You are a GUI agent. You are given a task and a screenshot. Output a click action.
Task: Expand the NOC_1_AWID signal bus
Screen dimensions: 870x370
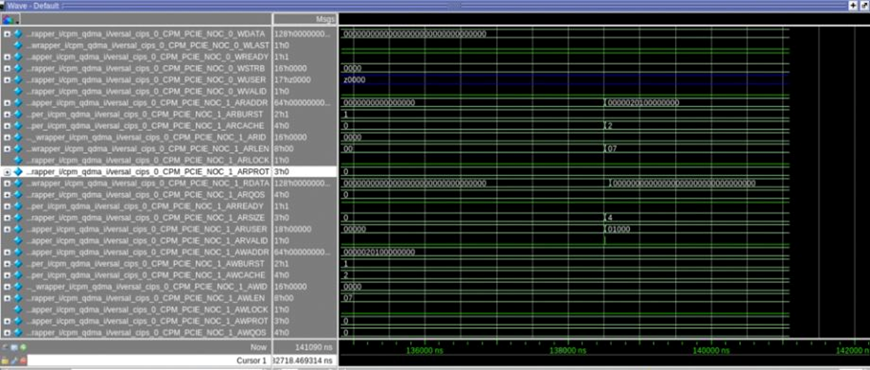point(7,287)
